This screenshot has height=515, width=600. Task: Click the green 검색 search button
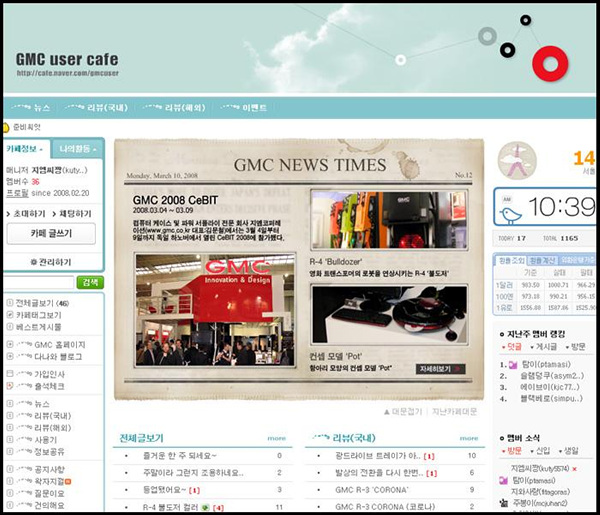(90, 282)
